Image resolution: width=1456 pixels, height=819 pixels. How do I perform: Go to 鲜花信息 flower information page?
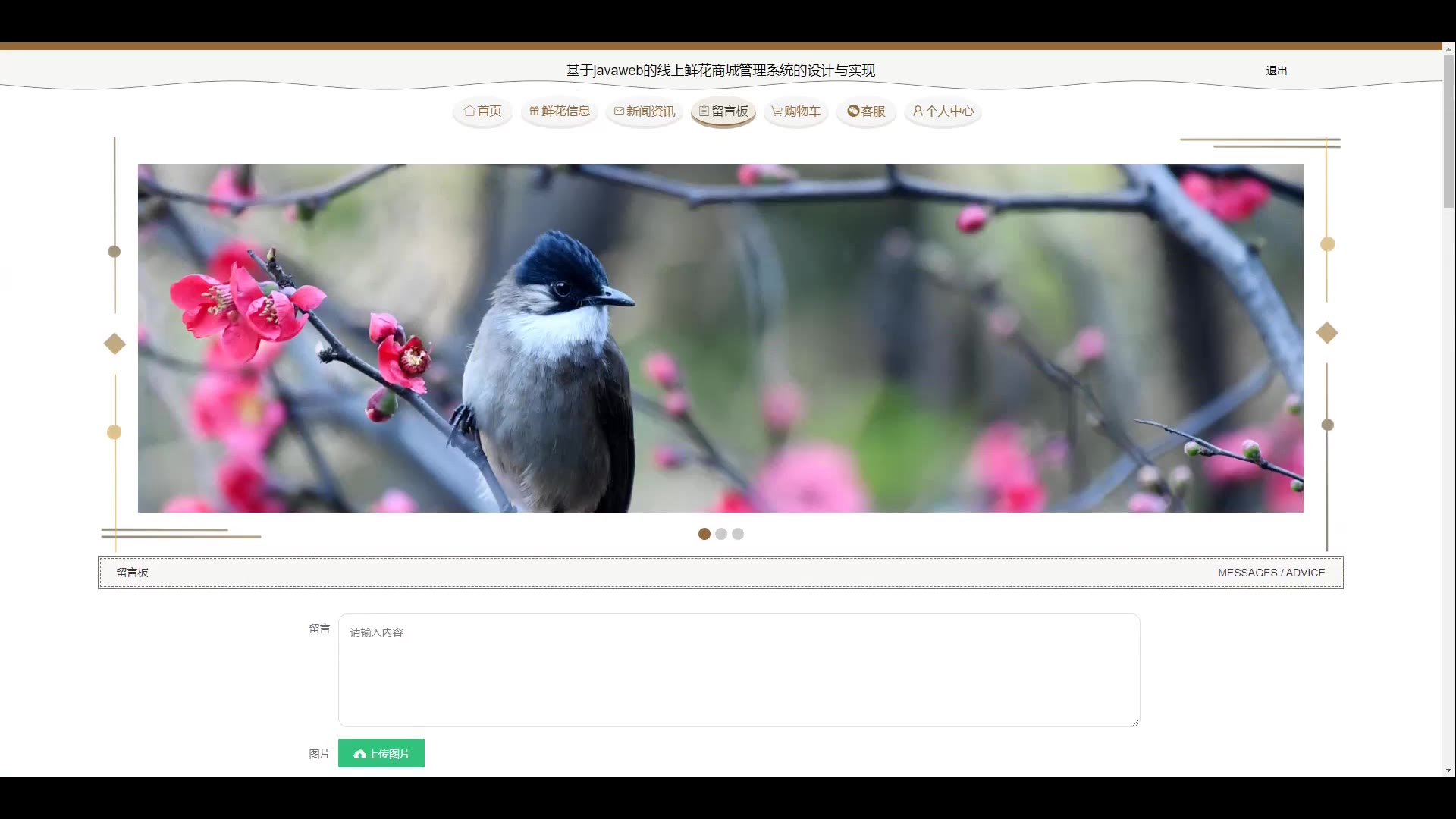click(x=560, y=111)
